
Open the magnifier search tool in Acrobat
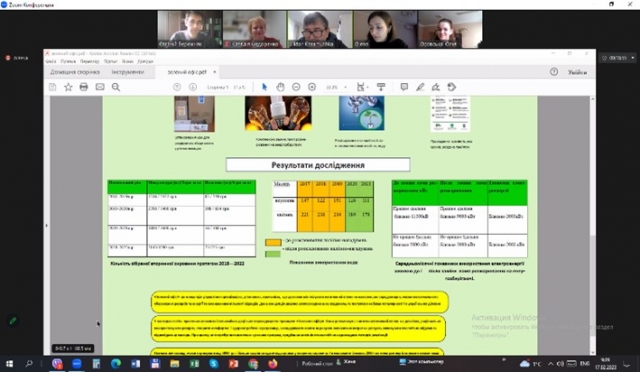[116, 87]
